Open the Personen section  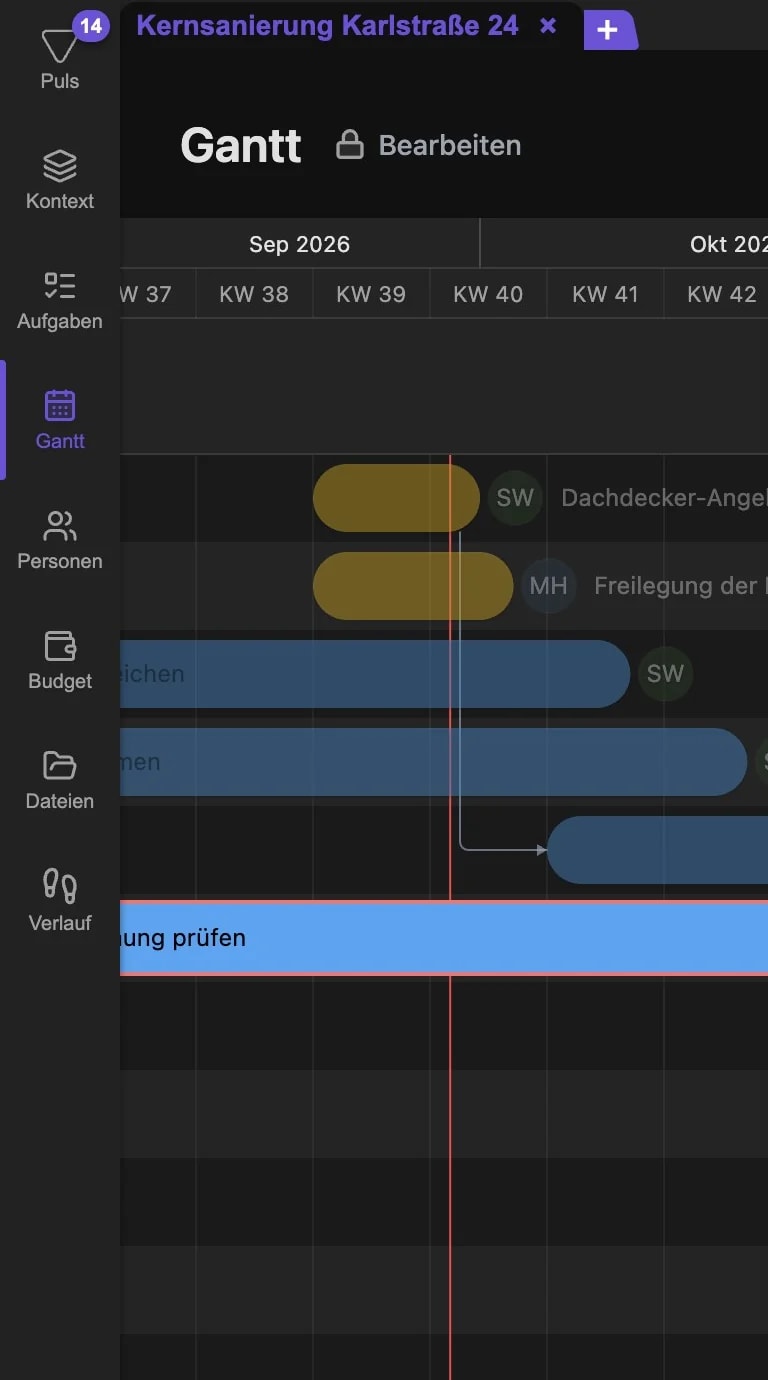coord(60,540)
